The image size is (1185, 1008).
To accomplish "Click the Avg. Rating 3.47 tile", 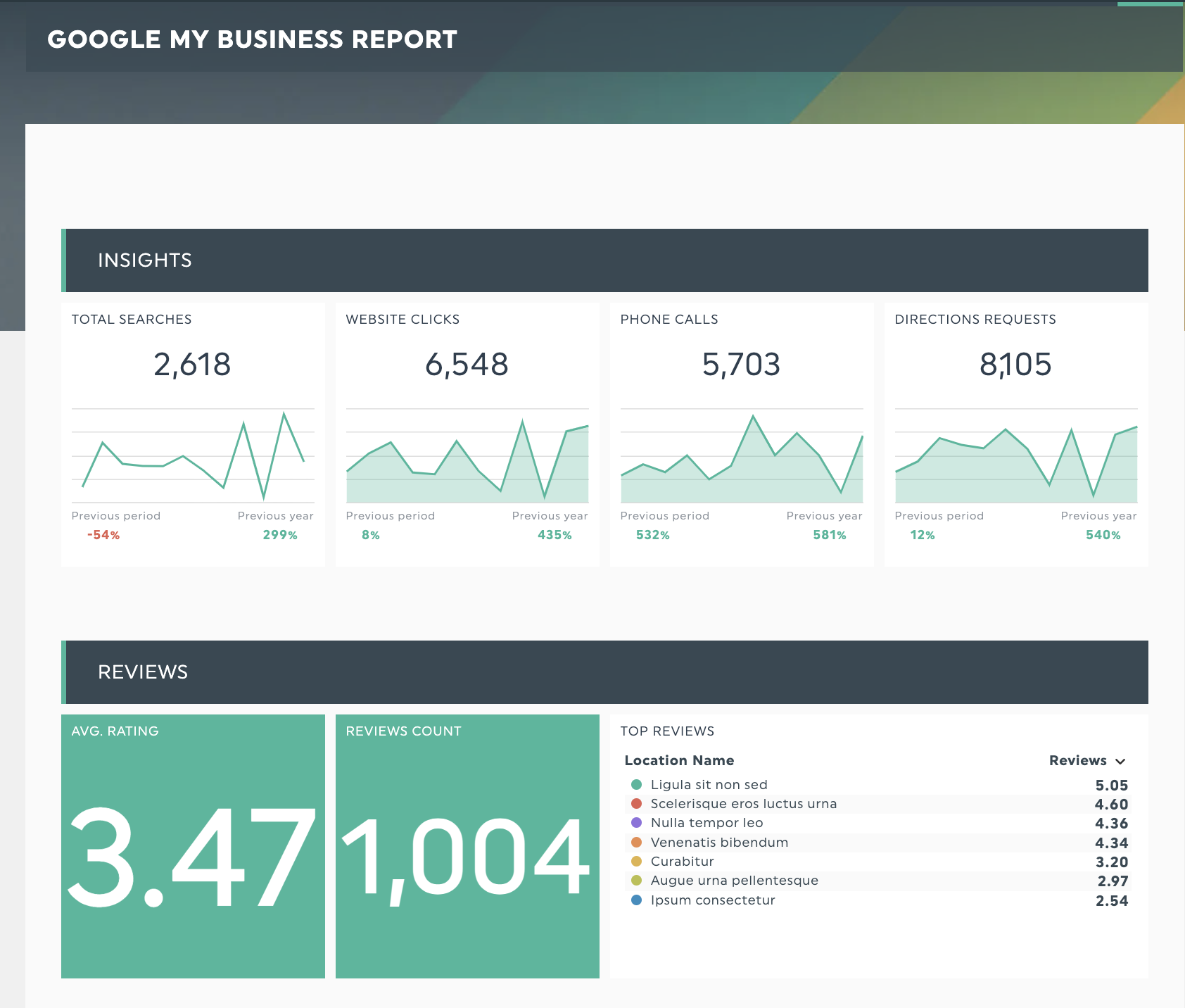I will pyautogui.click(x=193, y=846).
